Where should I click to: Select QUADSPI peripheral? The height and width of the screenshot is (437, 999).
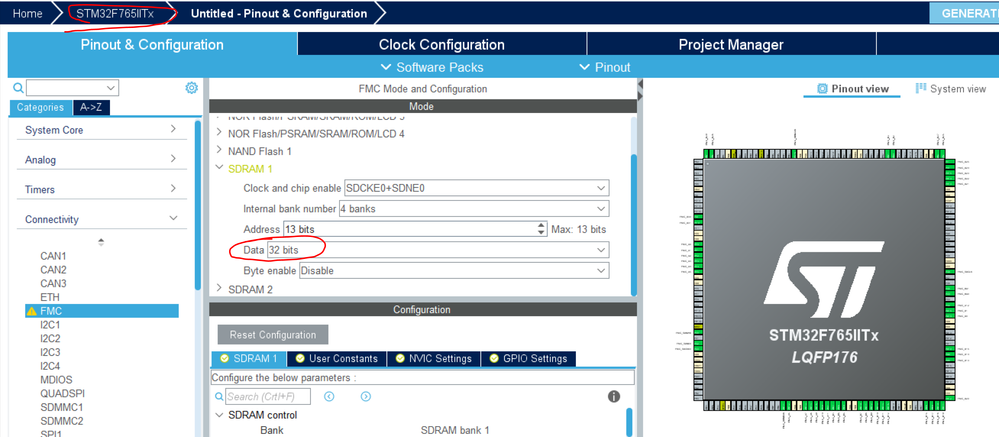62,394
